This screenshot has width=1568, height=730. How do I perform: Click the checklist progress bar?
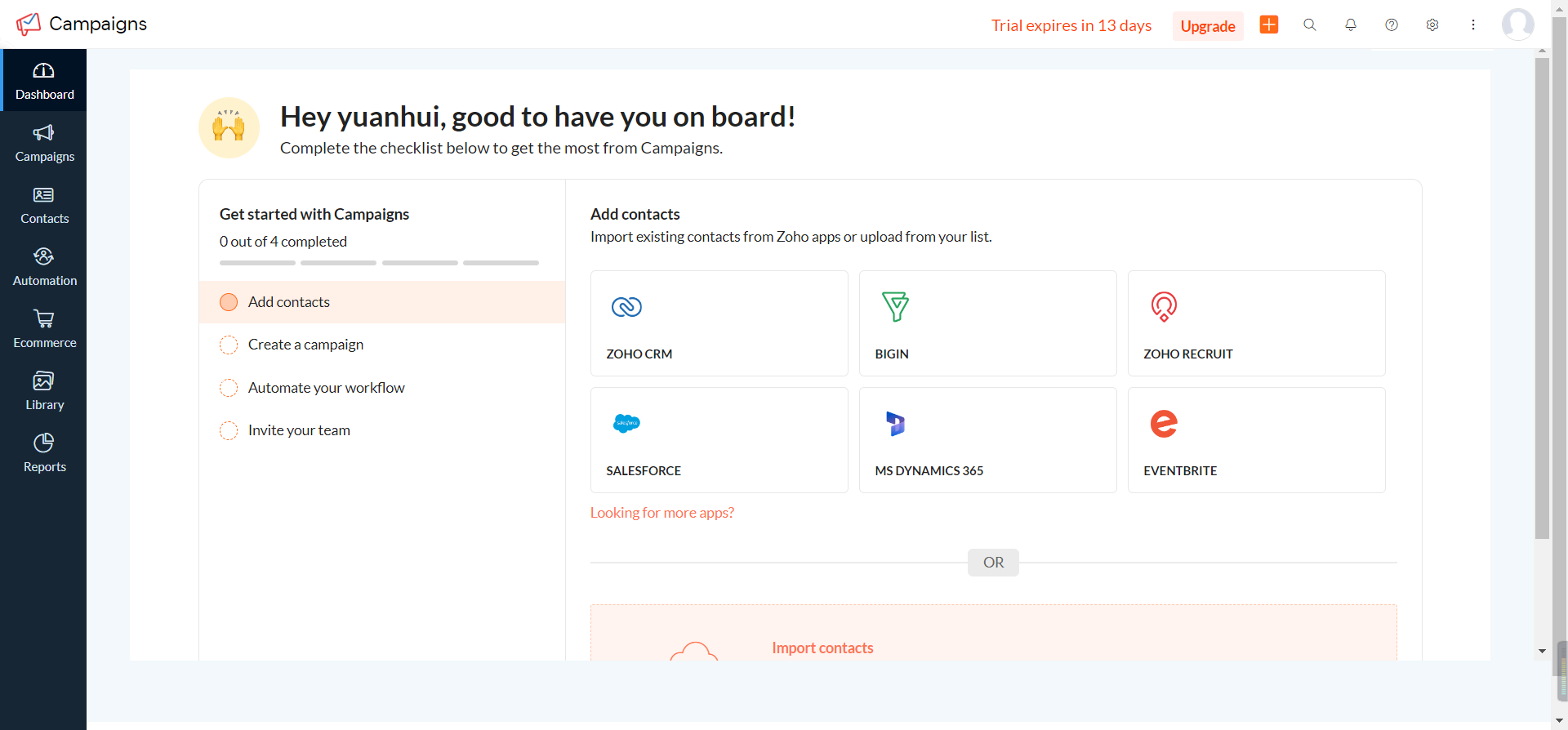379,263
